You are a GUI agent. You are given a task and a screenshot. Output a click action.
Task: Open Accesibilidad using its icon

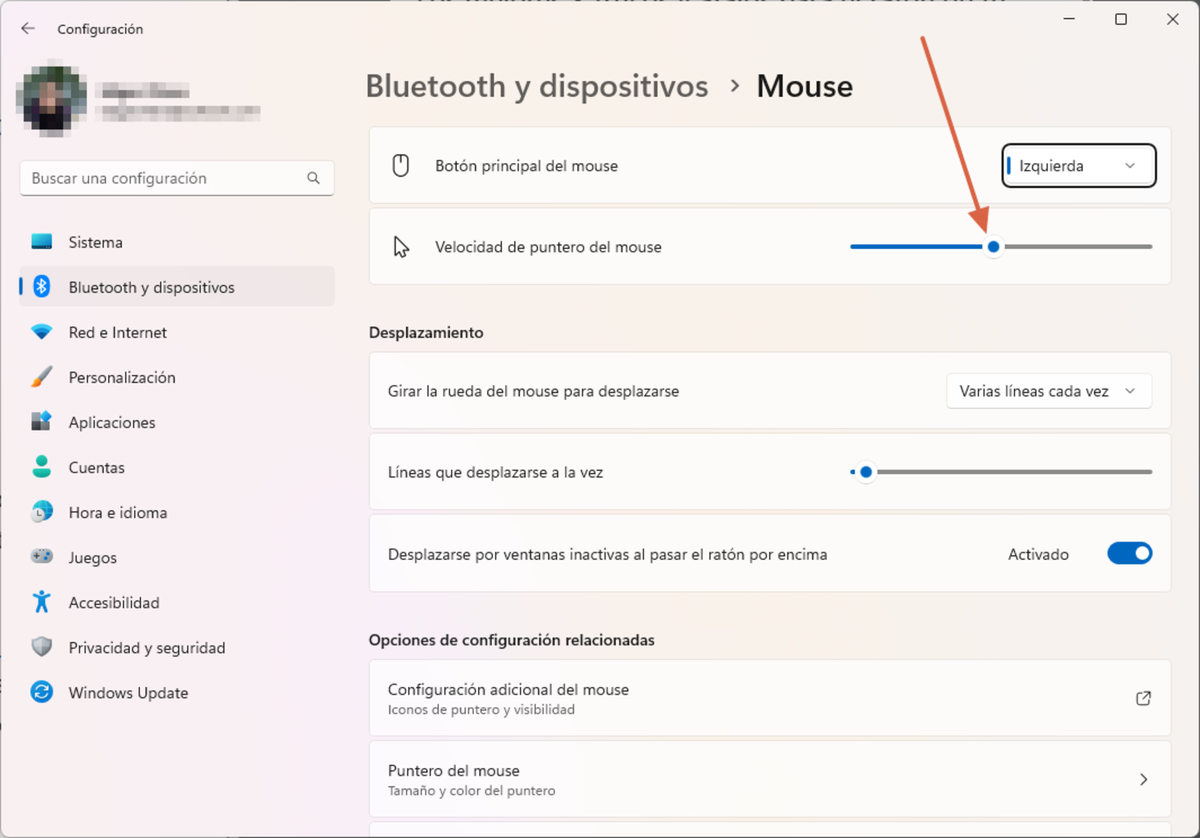click(40, 602)
